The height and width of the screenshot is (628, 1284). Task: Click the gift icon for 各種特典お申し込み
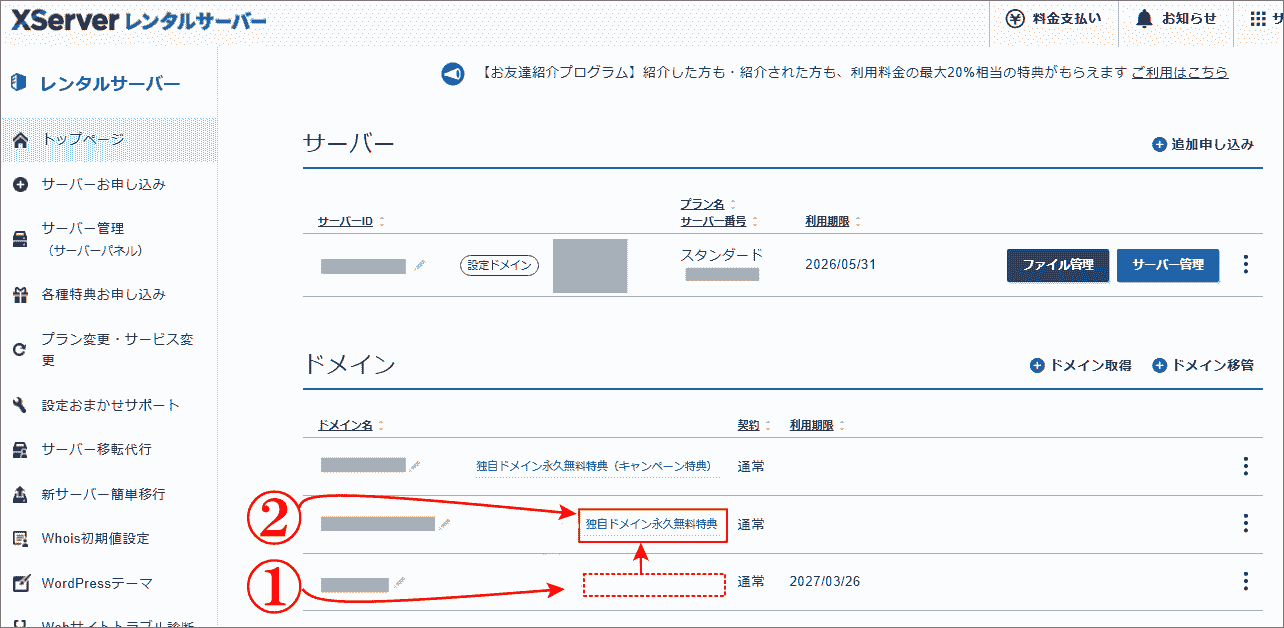coord(19,295)
